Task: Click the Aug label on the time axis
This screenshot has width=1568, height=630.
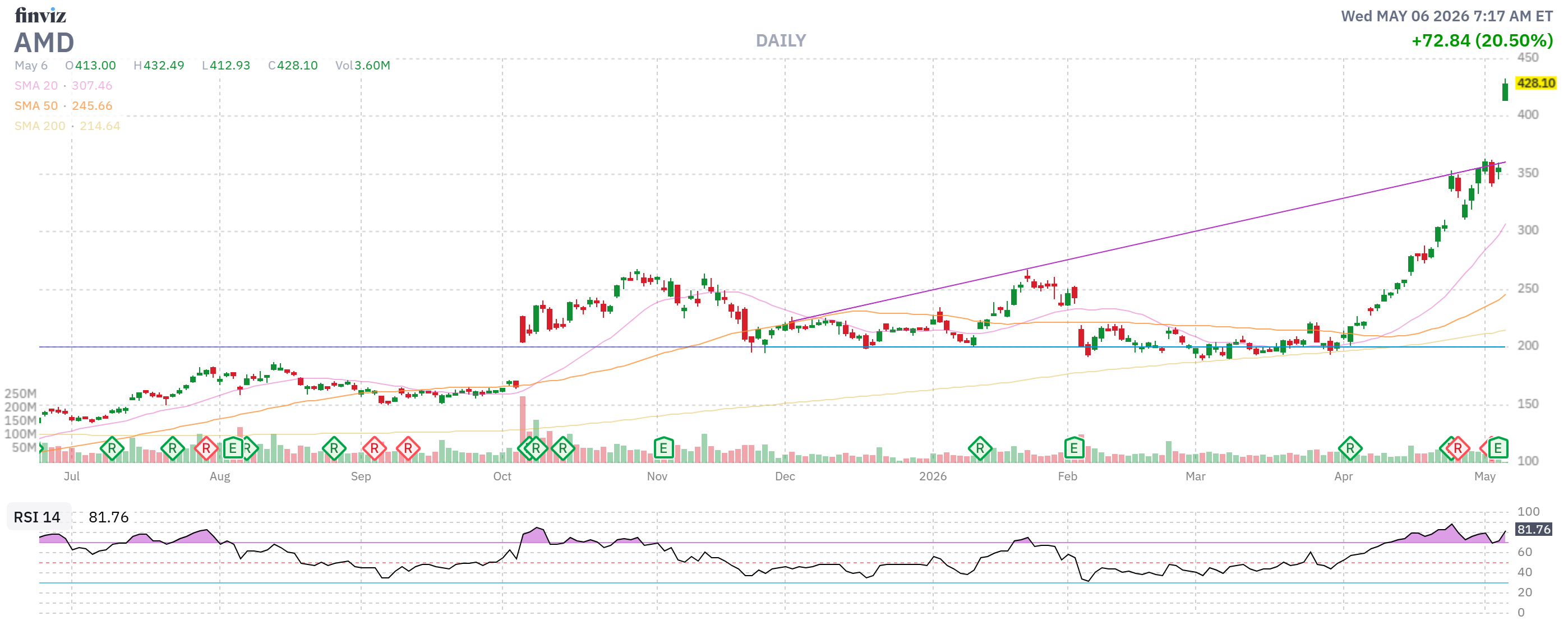Action: (220, 477)
